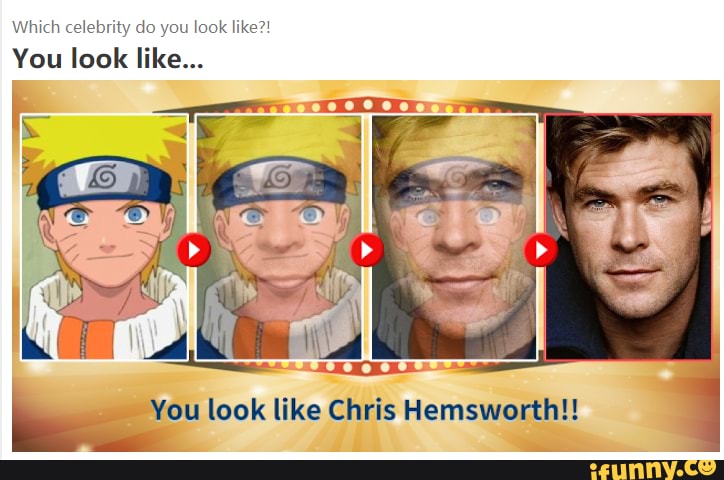Click the 'Which celebrity do you look like?!' title
Image resolution: width=724 pixels, height=480 pixels.
click(141, 27)
